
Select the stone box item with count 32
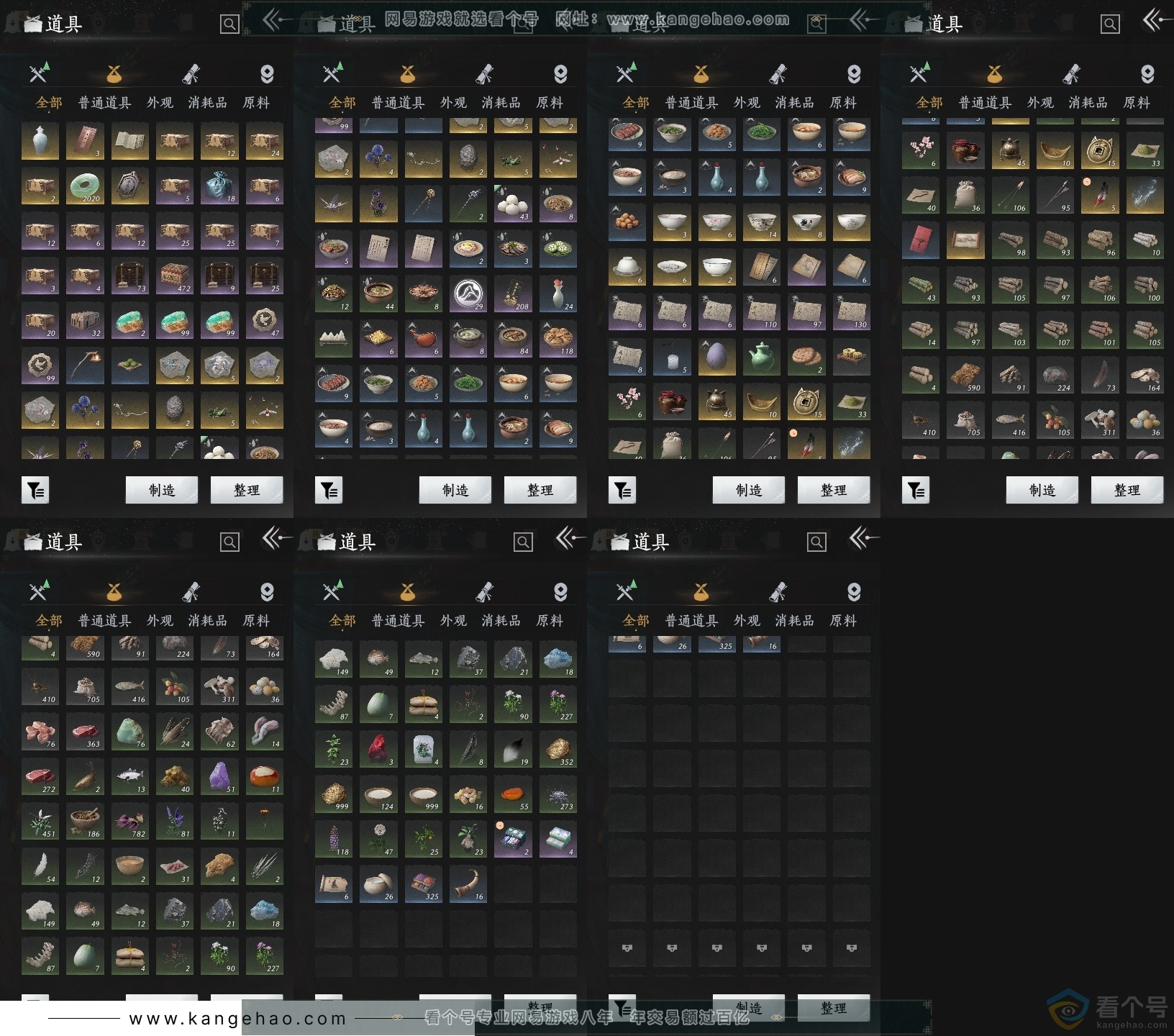[85, 321]
